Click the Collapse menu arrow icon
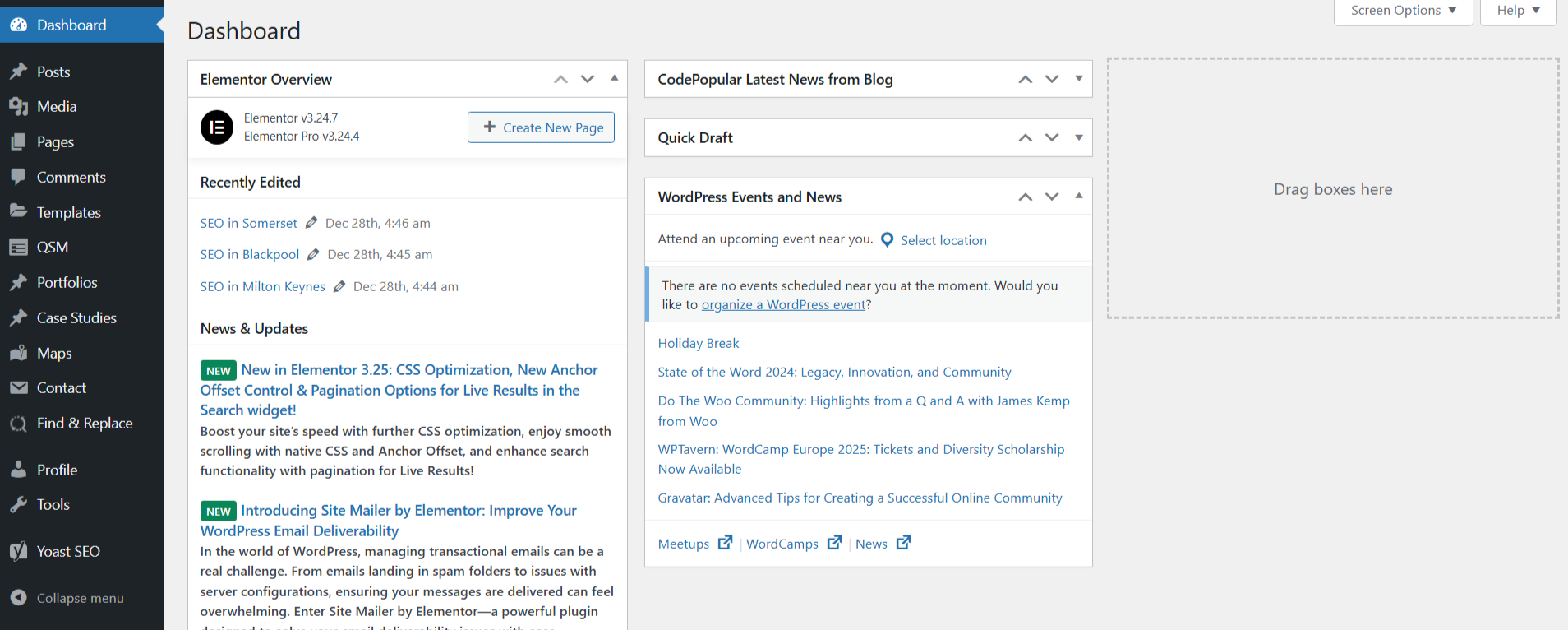This screenshot has width=1568, height=630. click(19, 598)
